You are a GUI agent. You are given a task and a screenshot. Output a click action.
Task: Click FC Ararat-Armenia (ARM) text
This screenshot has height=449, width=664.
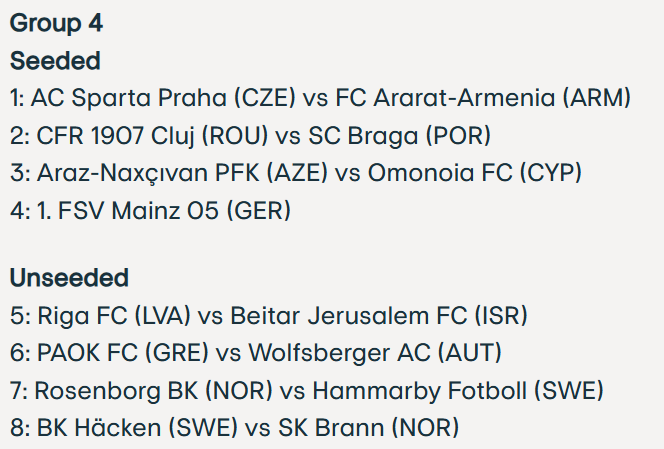(x=483, y=98)
